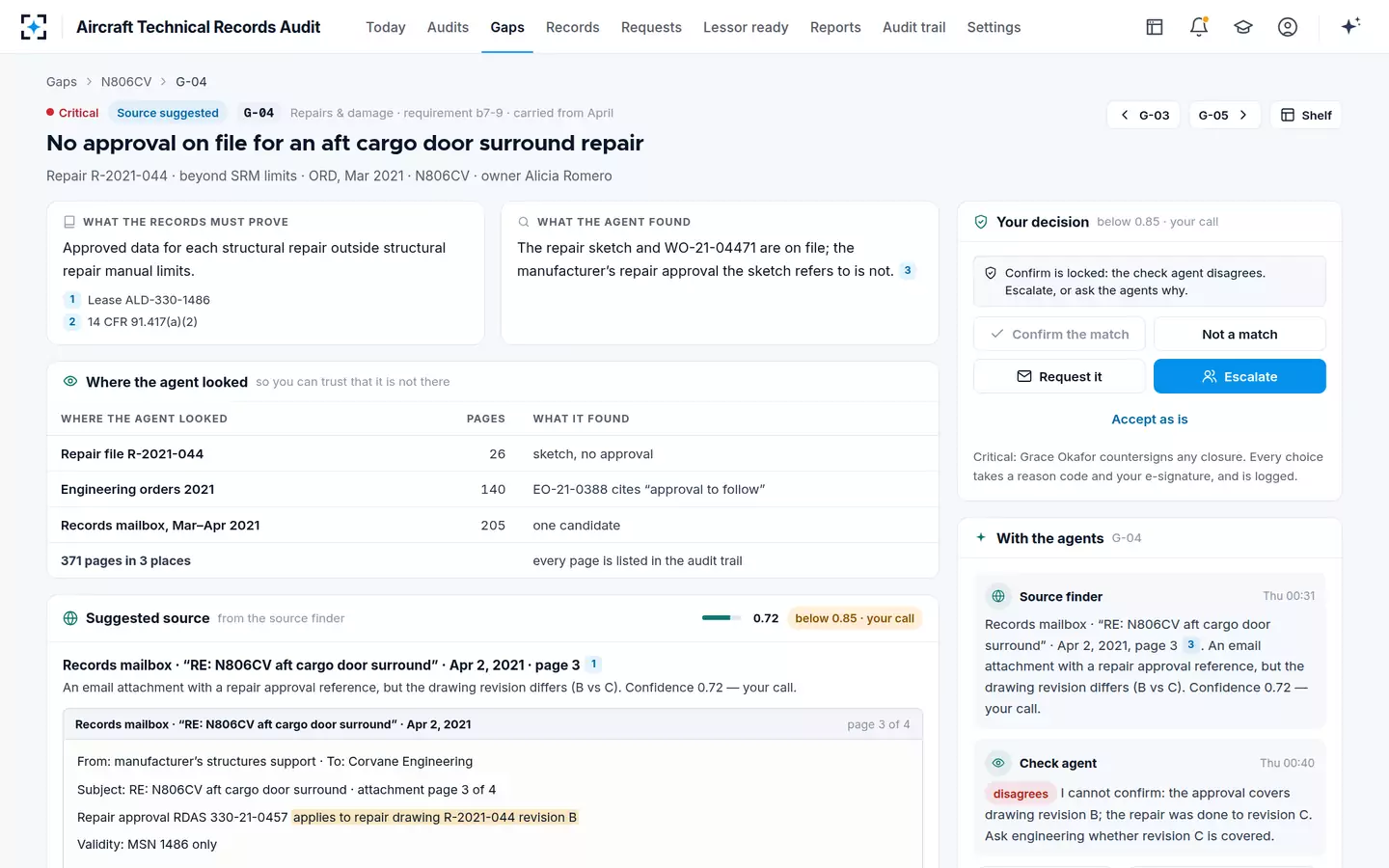Click the Check agent eye avatar
The width and height of the screenshot is (1389, 868).
(998, 763)
